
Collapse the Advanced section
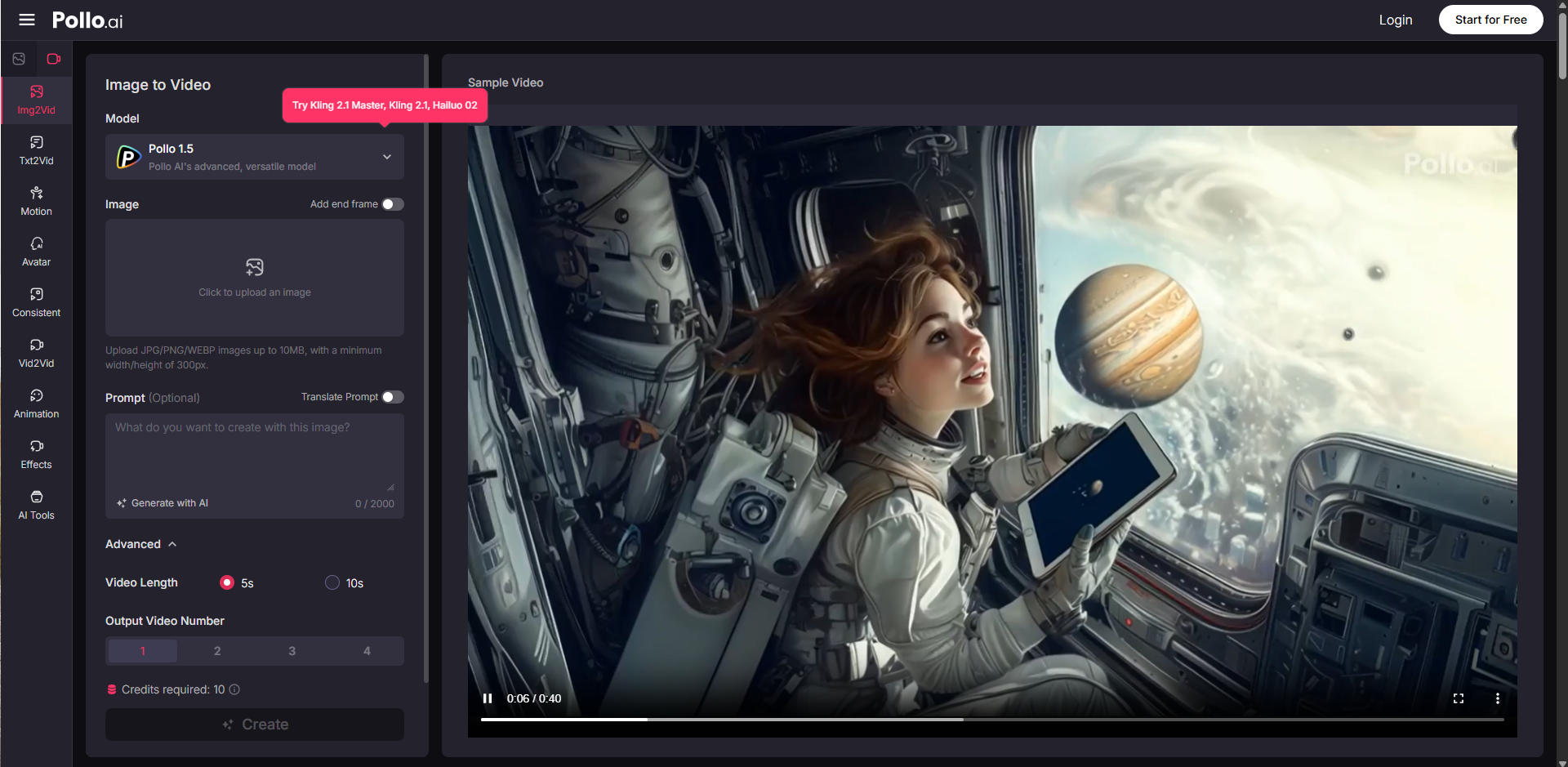[x=140, y=543]
